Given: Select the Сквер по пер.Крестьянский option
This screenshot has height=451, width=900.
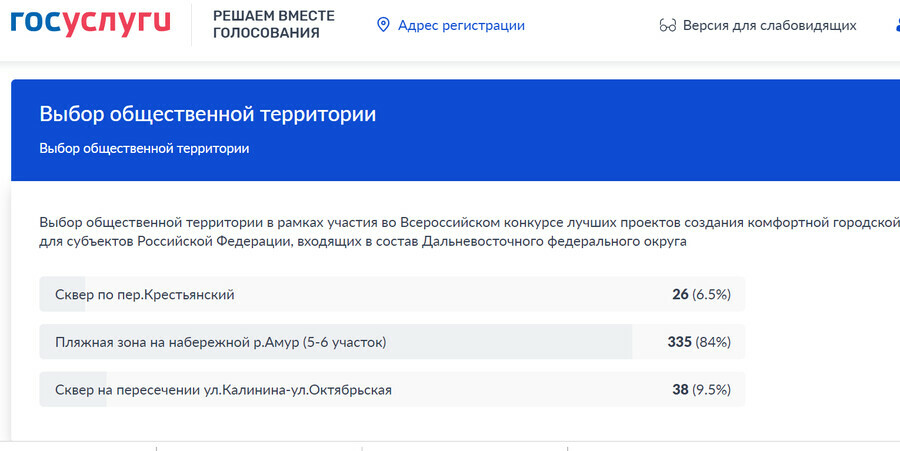Looking at the screenshot, I should [145, 294].
